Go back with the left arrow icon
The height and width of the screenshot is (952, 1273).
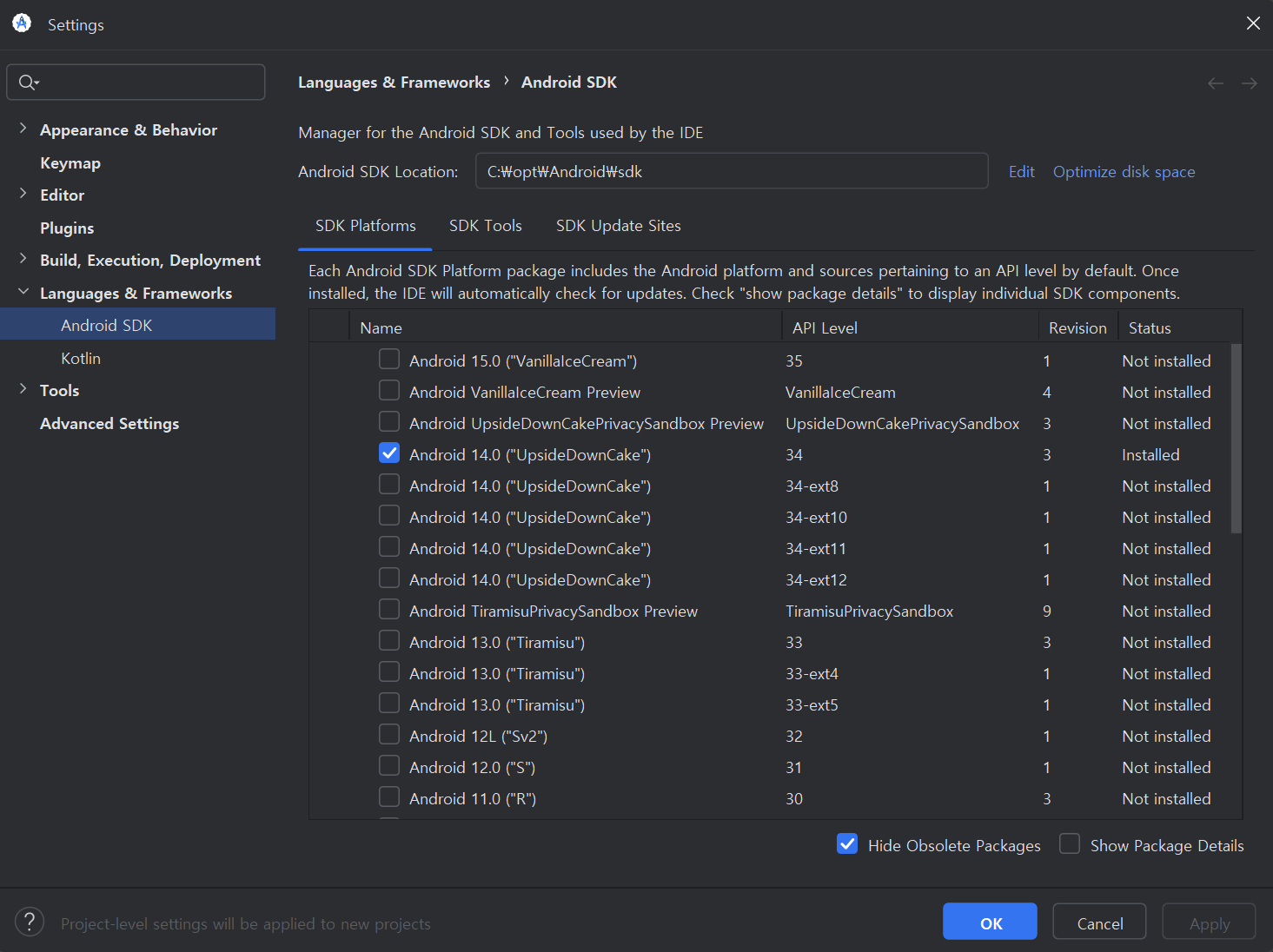pos(1215,83)
